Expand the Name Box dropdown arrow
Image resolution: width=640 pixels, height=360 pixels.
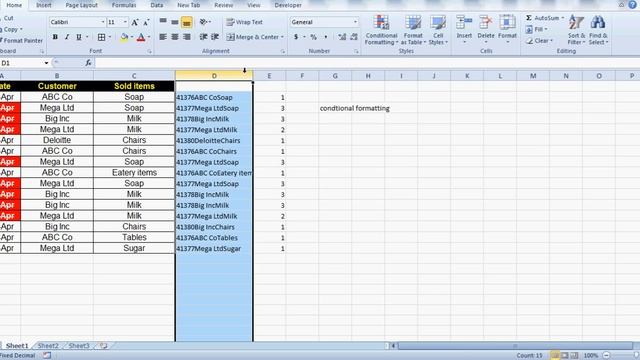(46, 63)
